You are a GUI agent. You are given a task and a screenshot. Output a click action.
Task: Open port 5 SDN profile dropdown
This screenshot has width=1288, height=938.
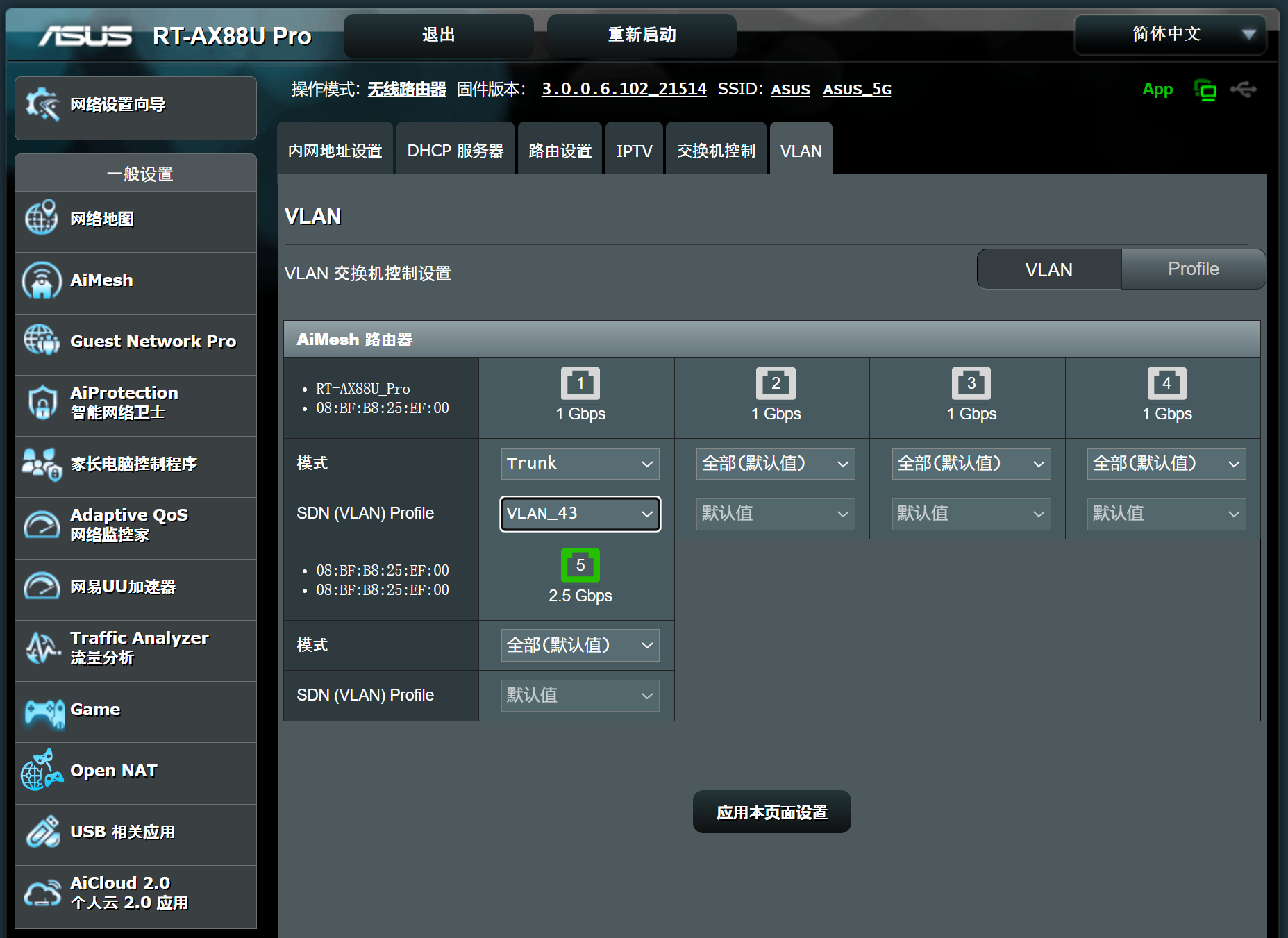(x=580, y=695)
